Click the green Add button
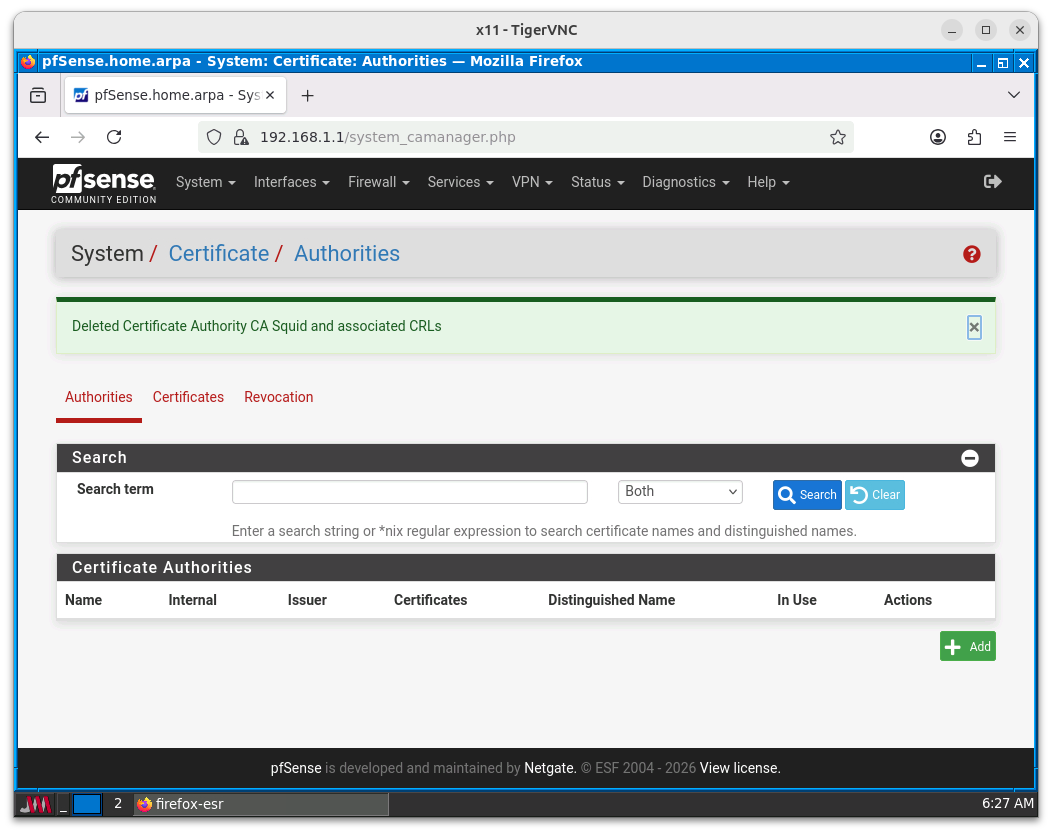 pyautogui.click(x=967, y=646)
